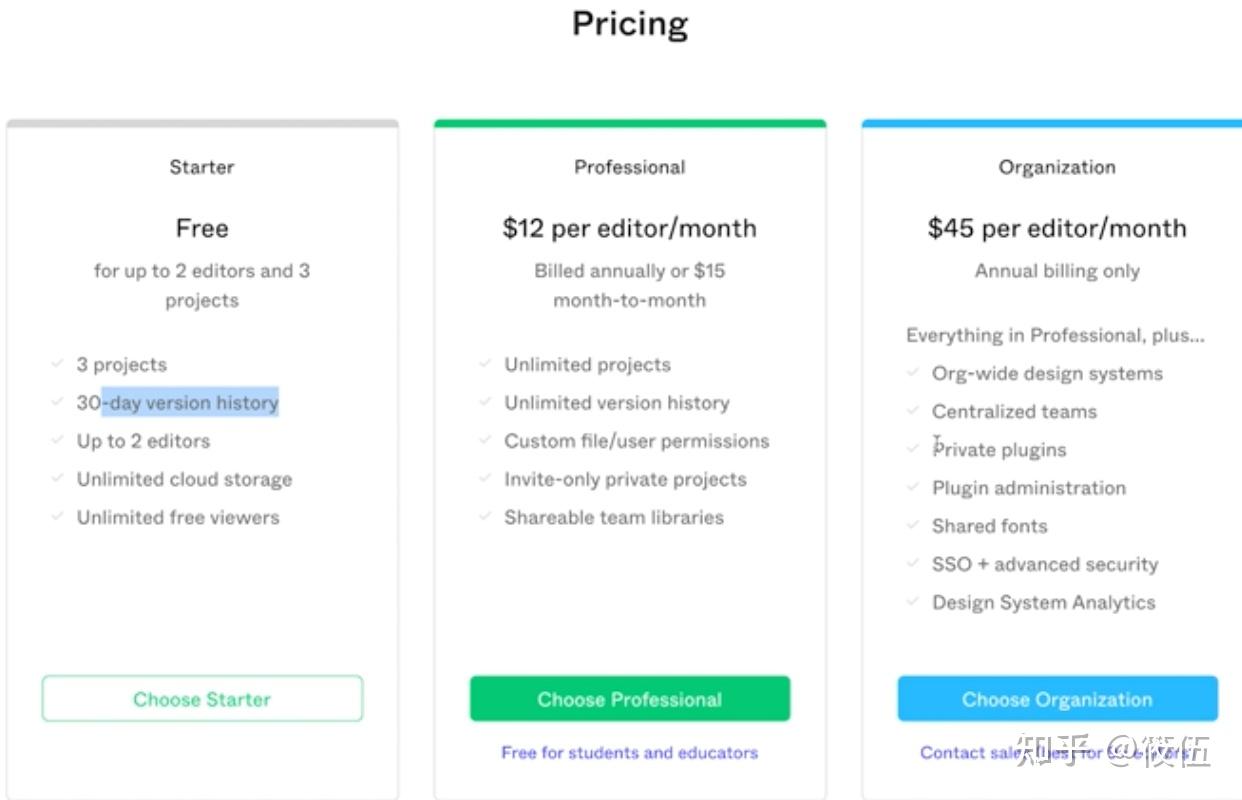The width and height of the screenshot is (1242, 800).
Task: Click the $45 per editor/month price
Action: (1057, 228)
